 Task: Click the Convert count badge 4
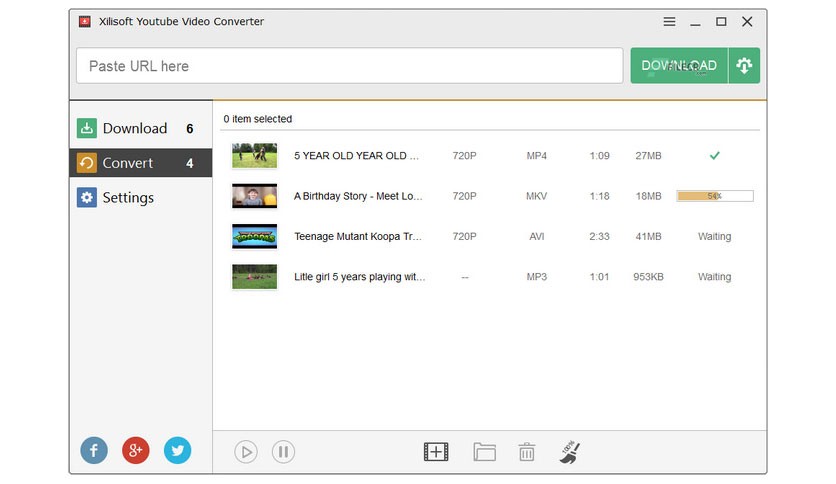189,163
